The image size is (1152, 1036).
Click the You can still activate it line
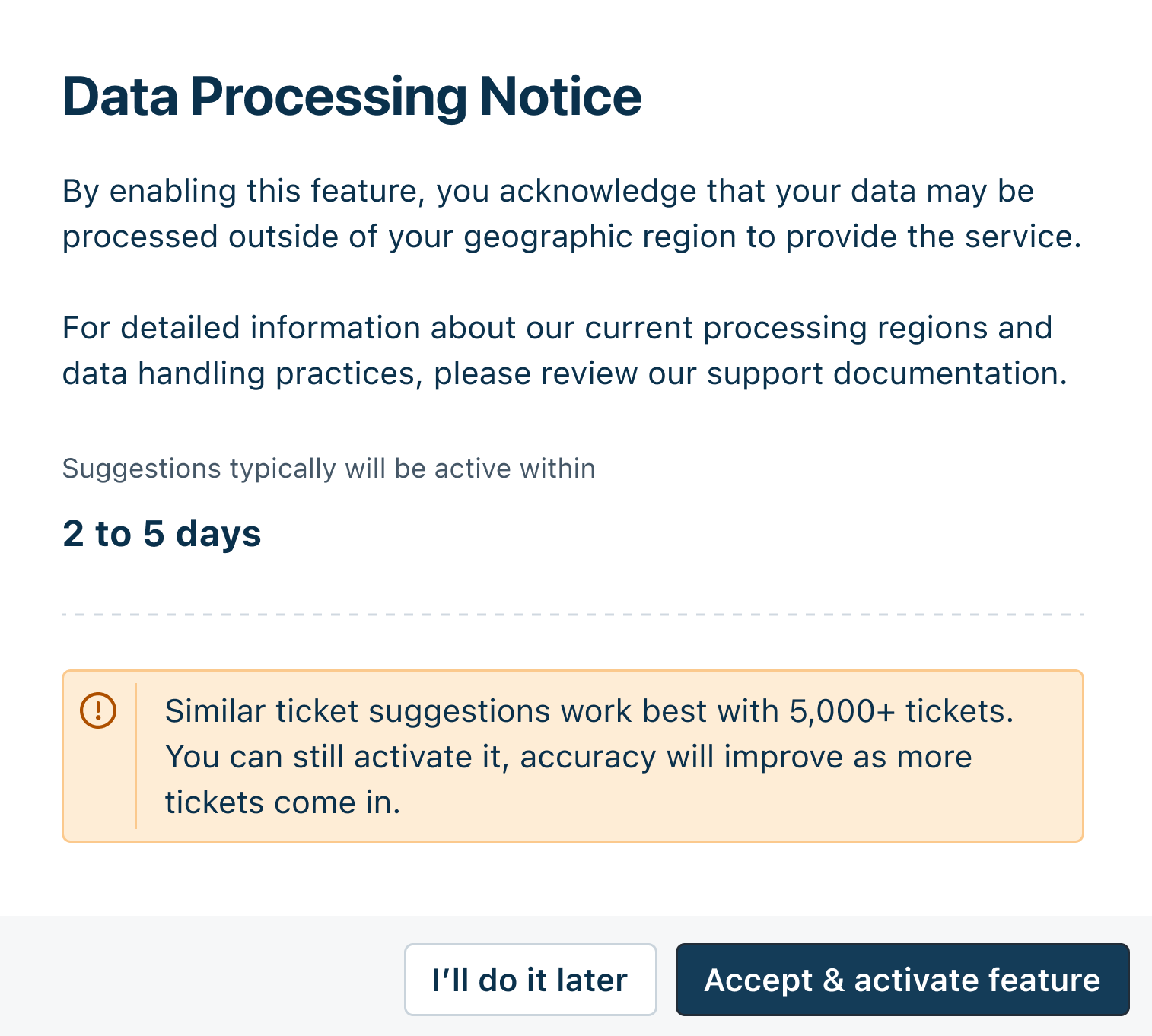click(x=568, y=757)
